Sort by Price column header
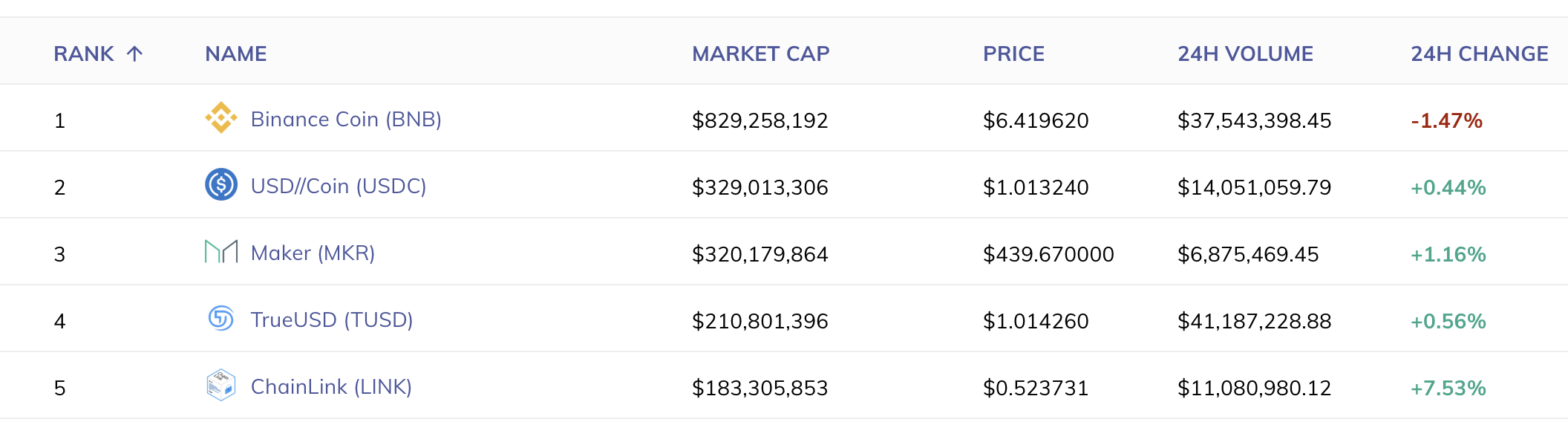The image size is (1568, 425). point(1013,53)
